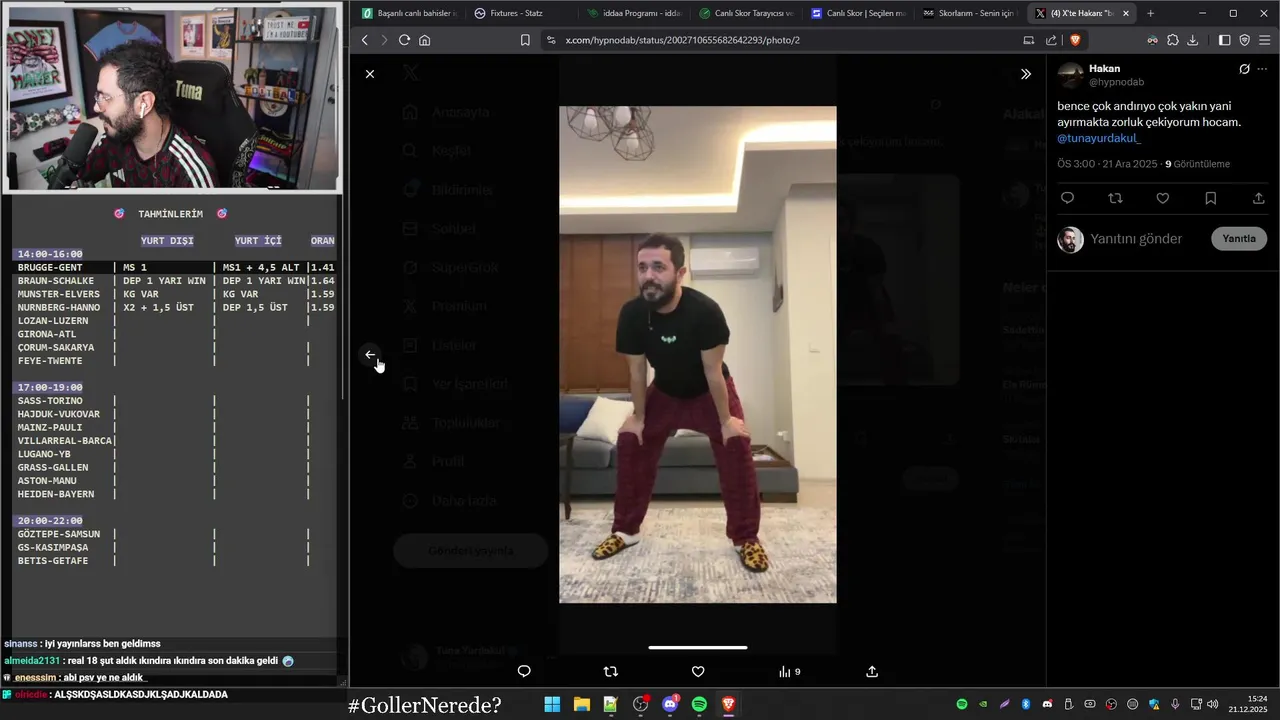
Task: Click Hakan's profile avatar in tweet
Action: tap(1070, 75)
